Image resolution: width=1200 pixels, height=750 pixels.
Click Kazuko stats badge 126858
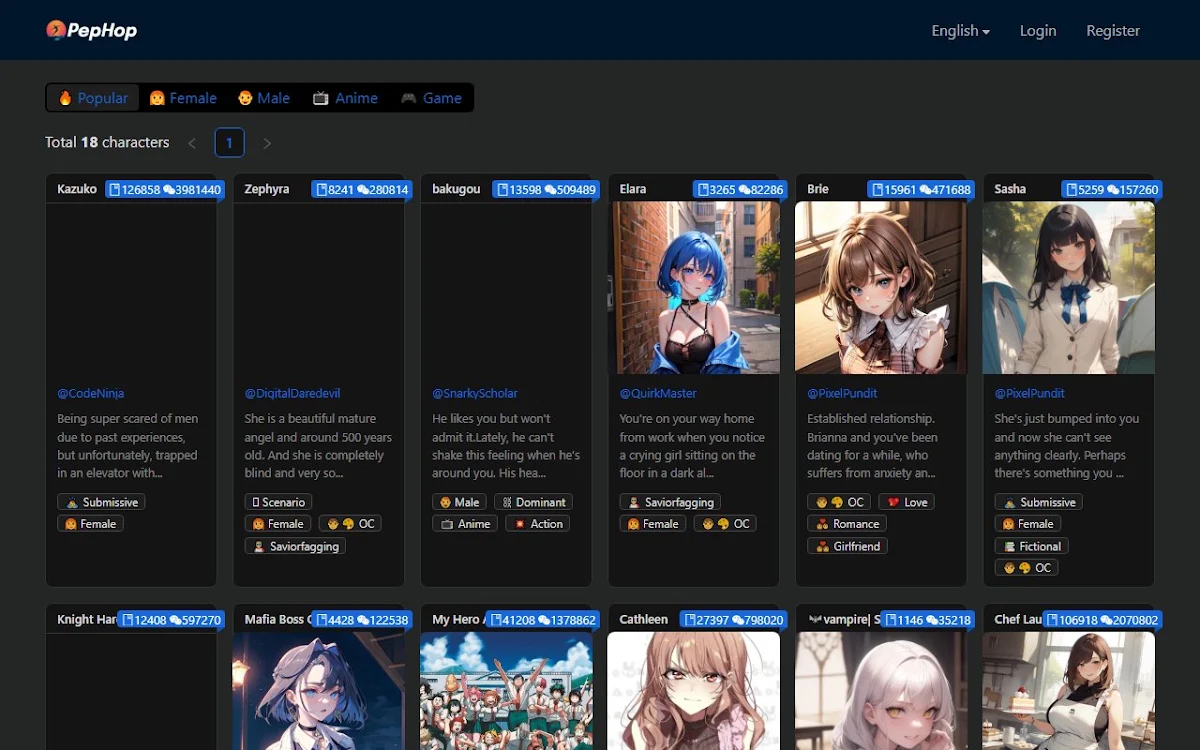tap(165, 190)
